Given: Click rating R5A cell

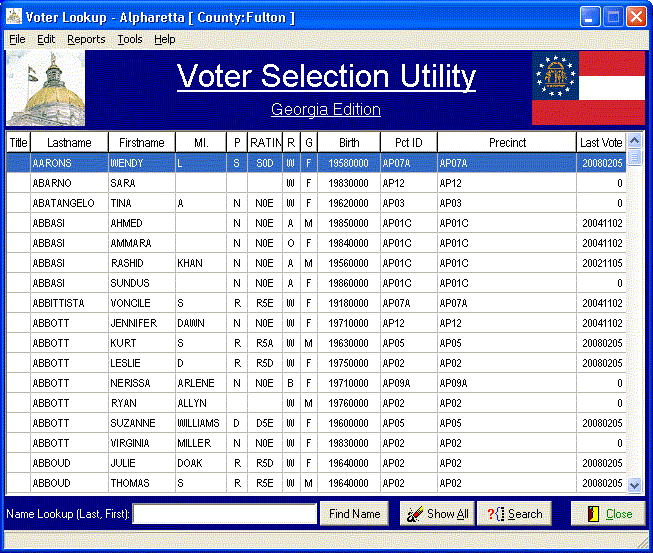Looking at the screenshot, I should [x=265, y=343].
